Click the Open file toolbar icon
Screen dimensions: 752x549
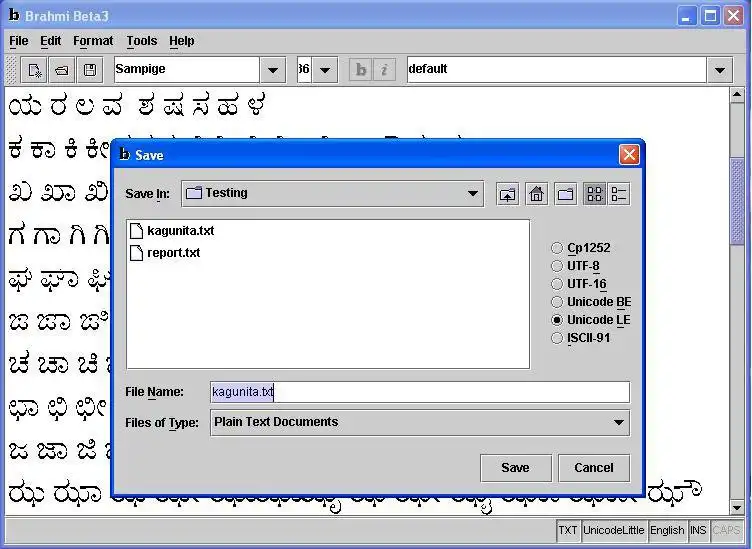62,70
